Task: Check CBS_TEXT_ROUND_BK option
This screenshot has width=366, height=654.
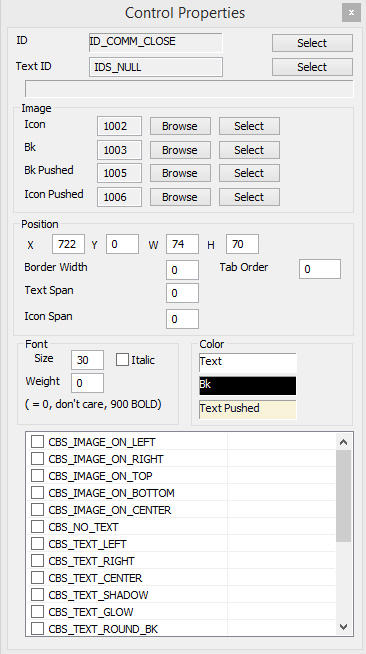Action: tap(38, 629)
